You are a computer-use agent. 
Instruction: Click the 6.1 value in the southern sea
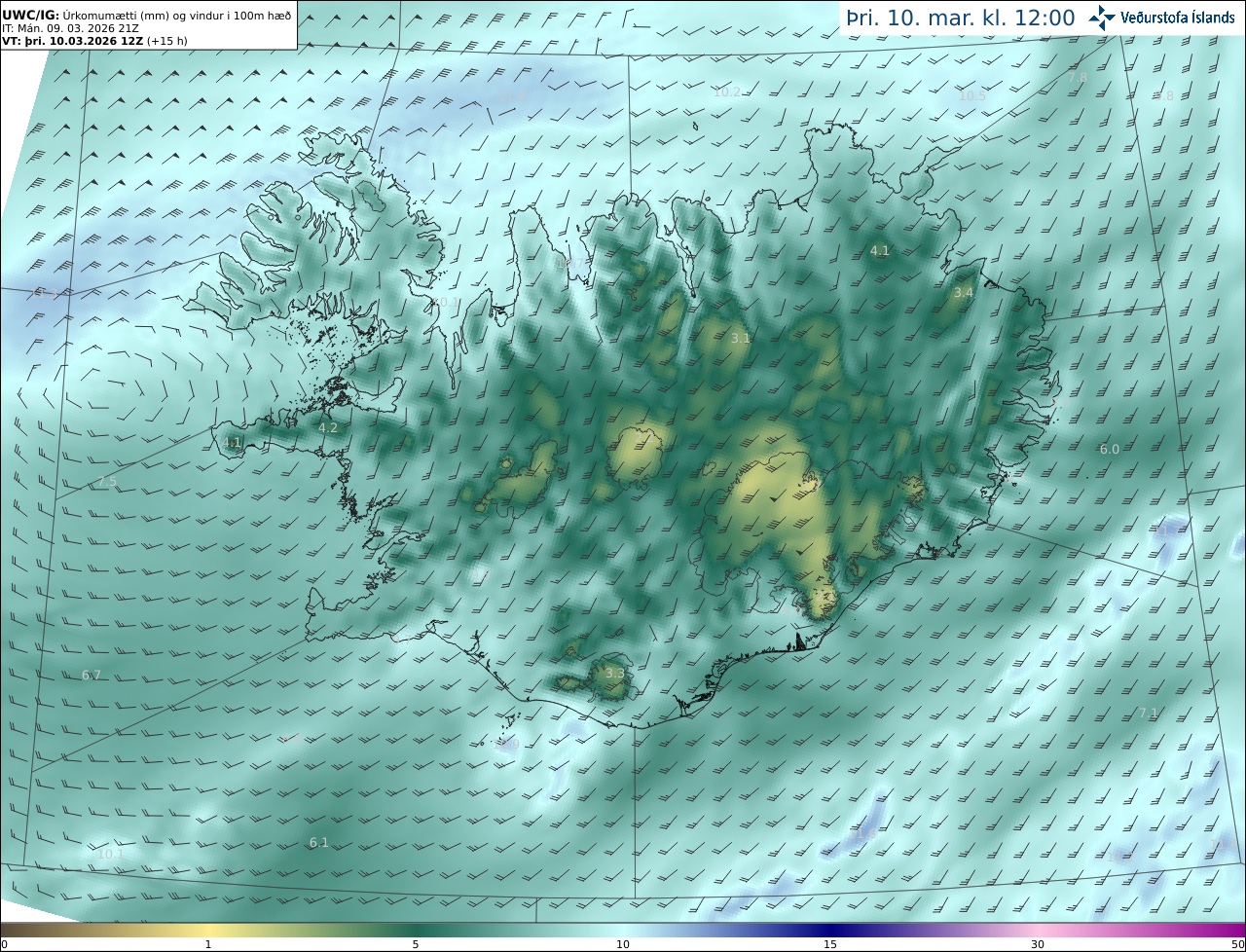(x=319, y=842)
